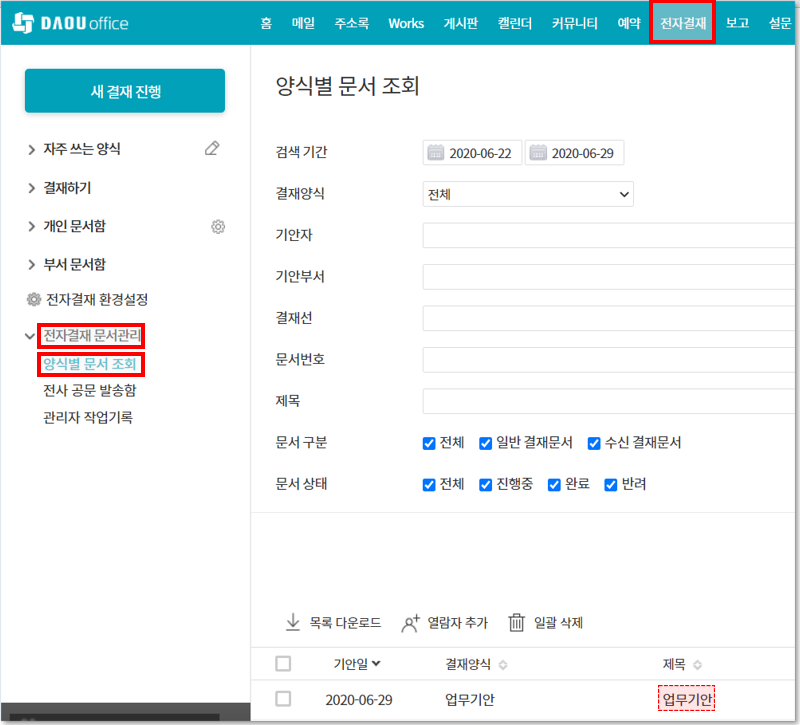This screenshot has width=800, height=725.
Task: Open the end date calendar icon
Action: coord(538,153)
